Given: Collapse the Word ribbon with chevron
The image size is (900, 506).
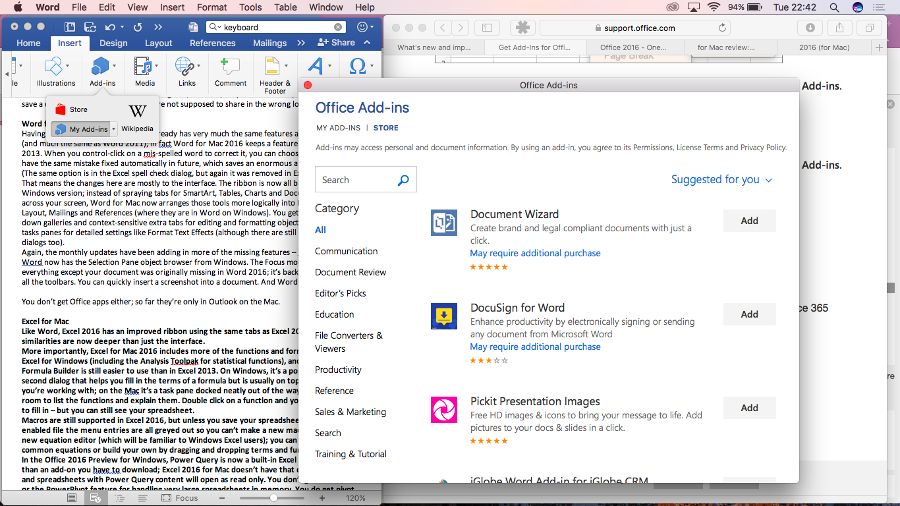Looking at the screenshot, I should tap(367, 42).
